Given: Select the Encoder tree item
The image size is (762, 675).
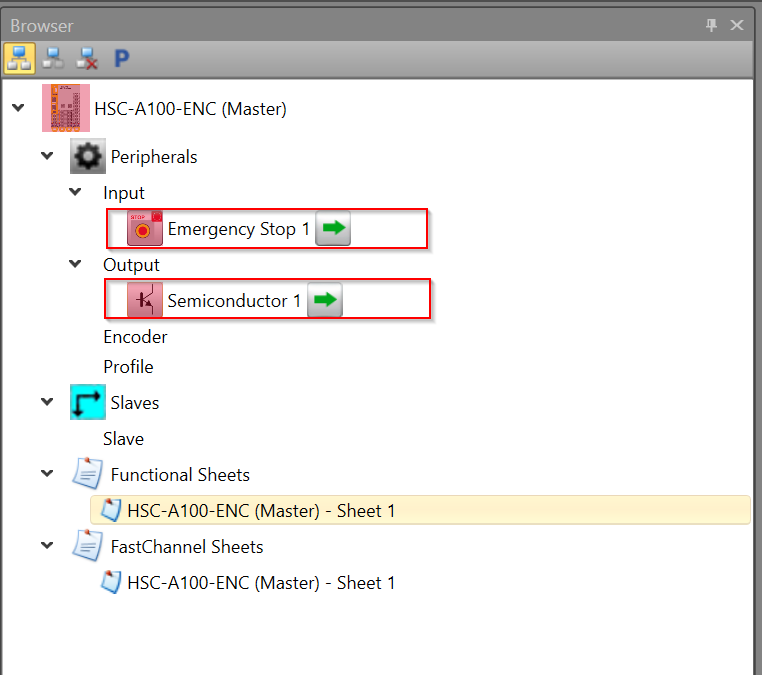Looking at the screenshot, I should coord(135,337).
